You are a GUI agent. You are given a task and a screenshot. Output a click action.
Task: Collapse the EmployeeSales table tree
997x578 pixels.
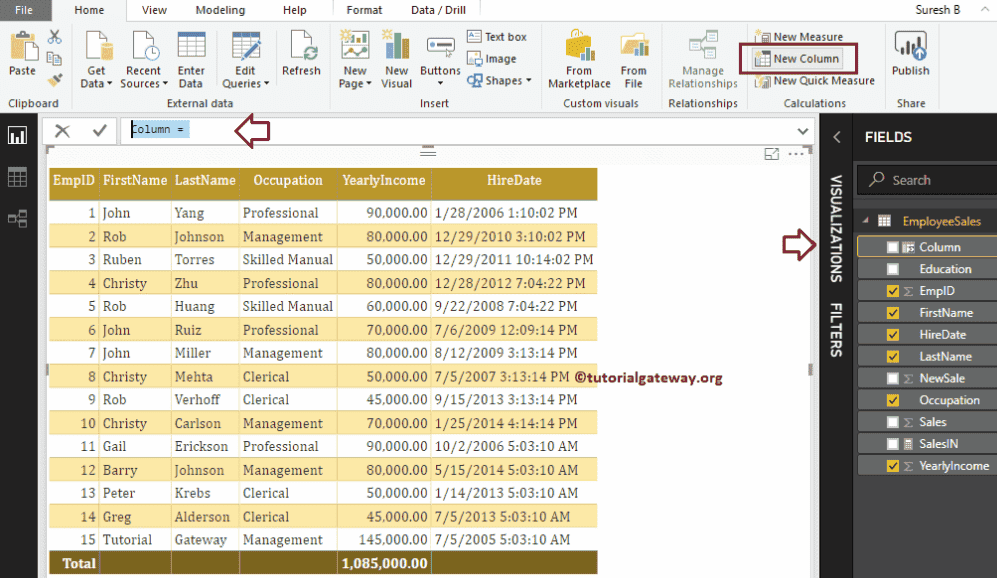(864, 222)
